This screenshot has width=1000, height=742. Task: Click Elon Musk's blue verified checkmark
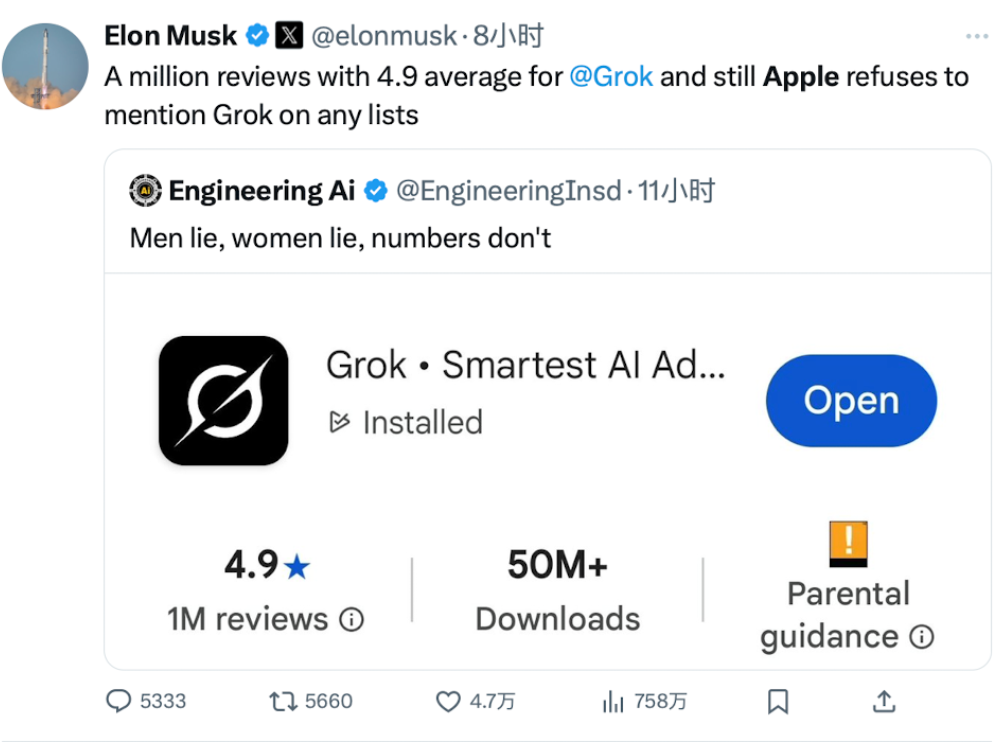pos(257,35)
